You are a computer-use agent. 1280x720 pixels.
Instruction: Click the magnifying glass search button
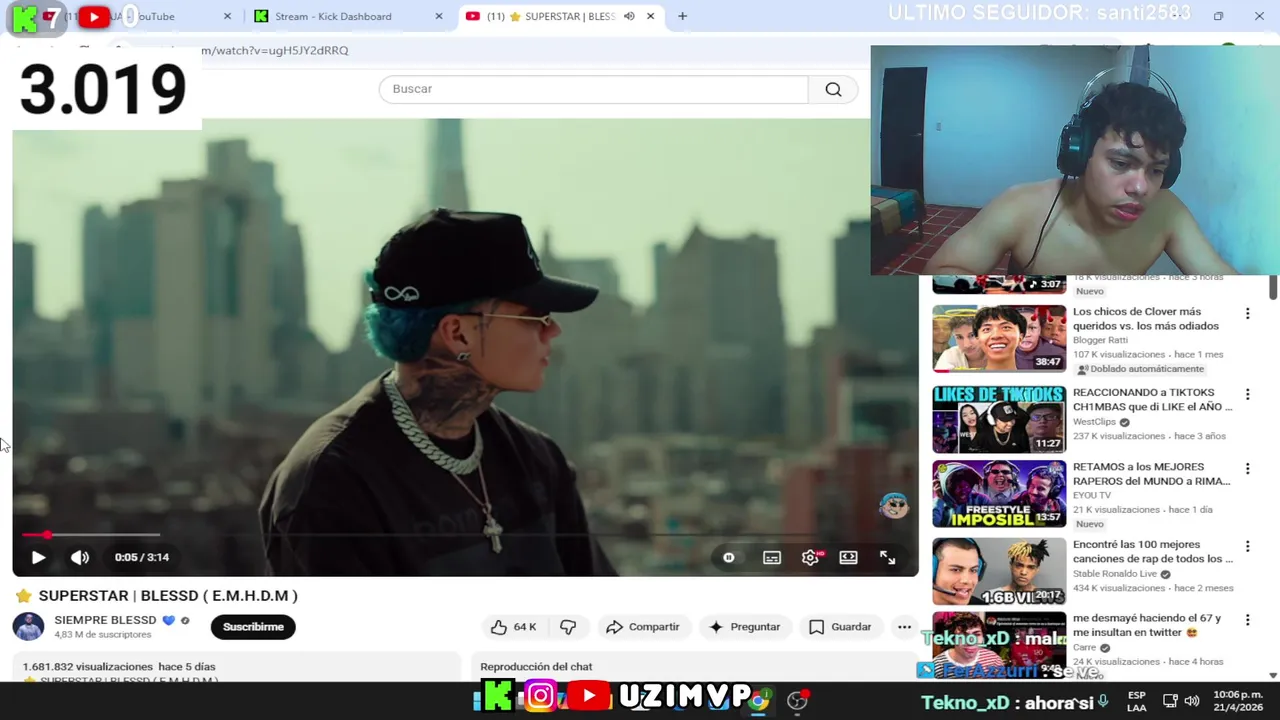[x=833, y=89]
